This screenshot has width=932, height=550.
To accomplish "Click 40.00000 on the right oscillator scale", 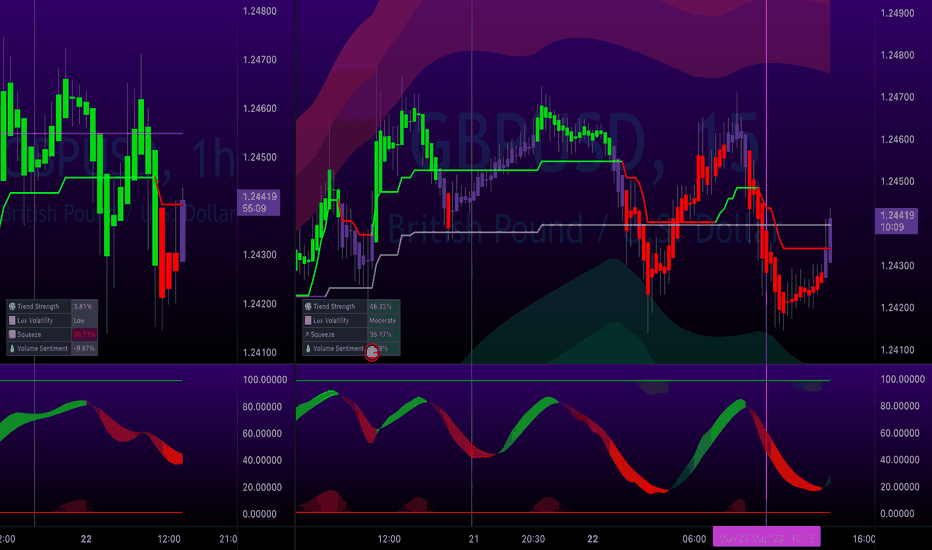I will 900,460.
